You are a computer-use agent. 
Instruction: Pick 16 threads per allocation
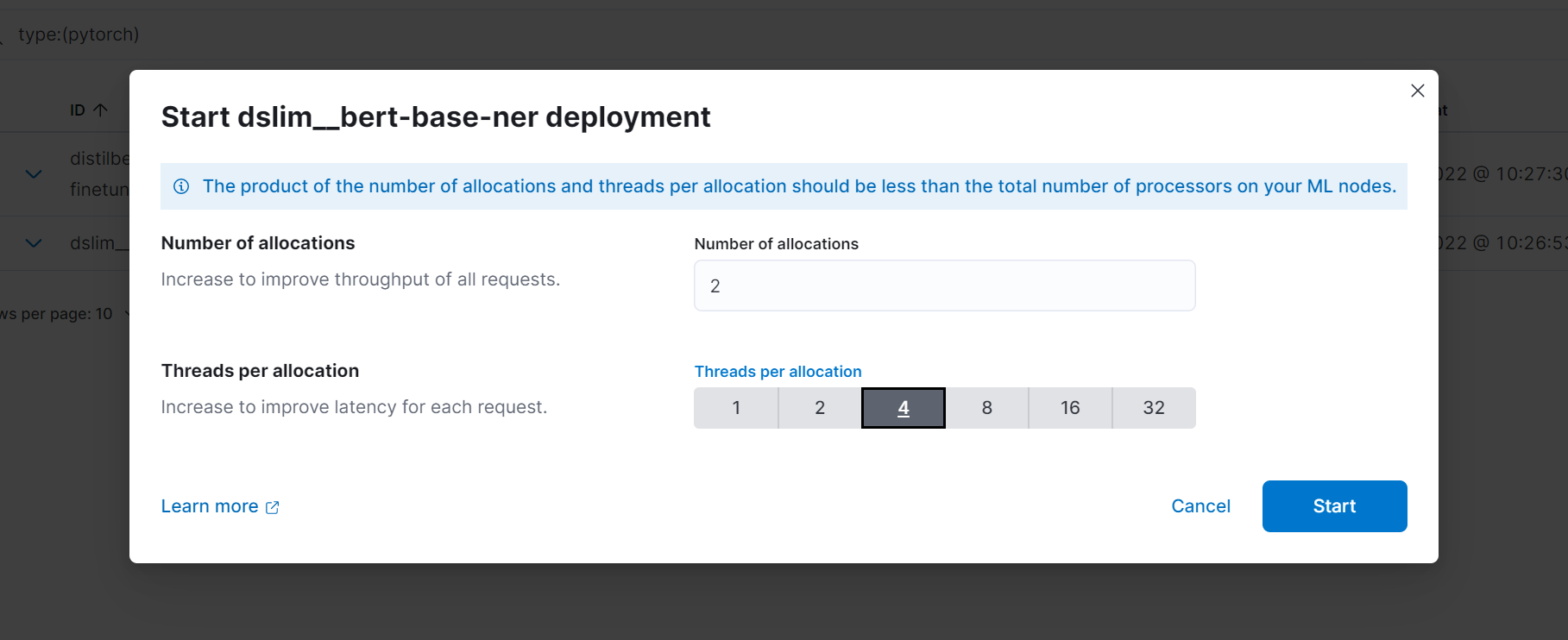[1070, 408]
